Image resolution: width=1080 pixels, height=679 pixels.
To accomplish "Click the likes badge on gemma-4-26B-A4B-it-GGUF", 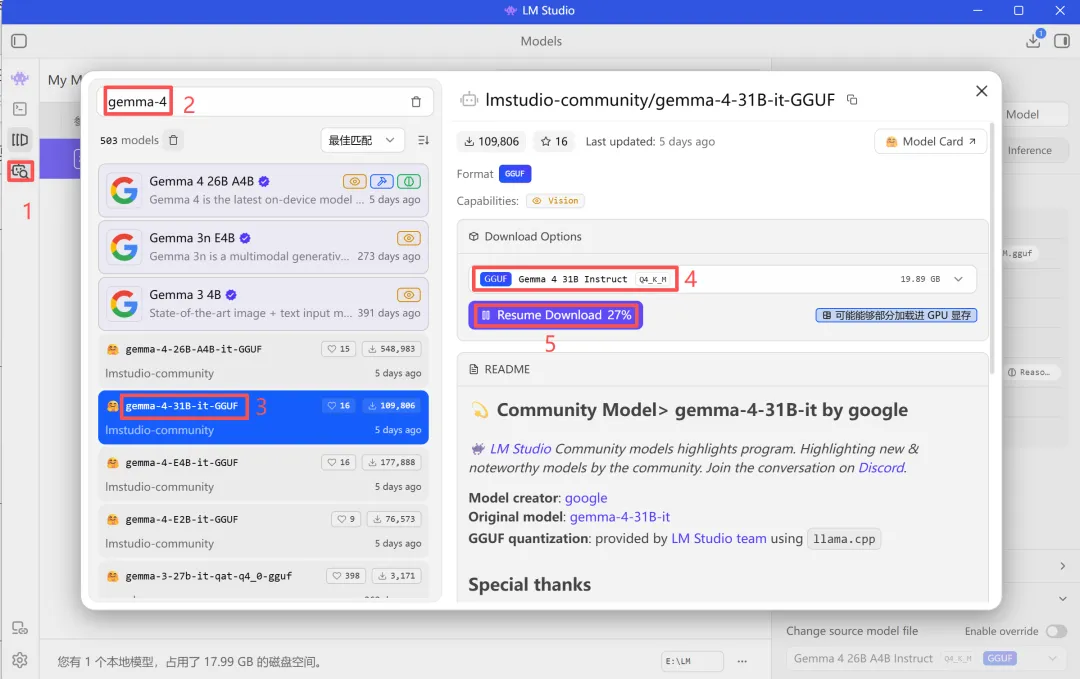I will coord(338,349).
